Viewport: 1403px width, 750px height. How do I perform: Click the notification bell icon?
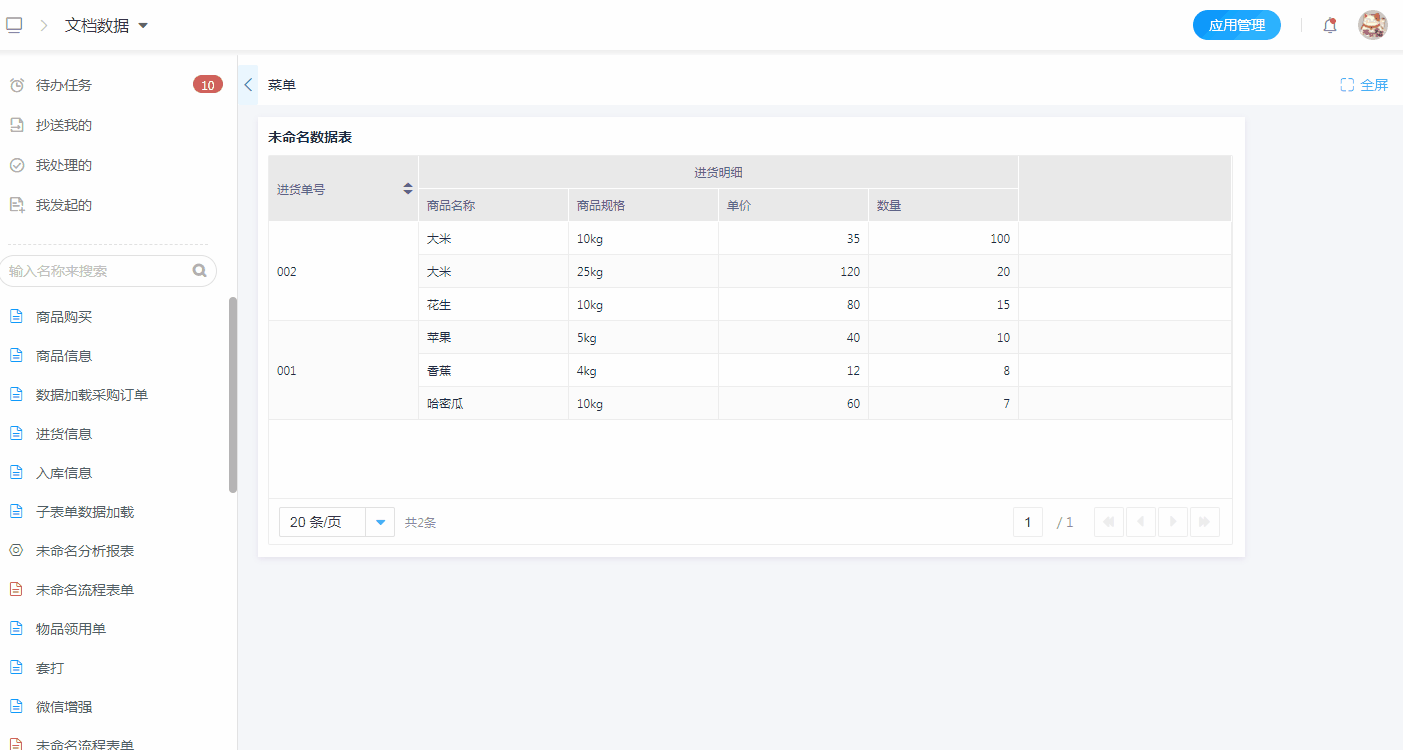(1329, 26)
